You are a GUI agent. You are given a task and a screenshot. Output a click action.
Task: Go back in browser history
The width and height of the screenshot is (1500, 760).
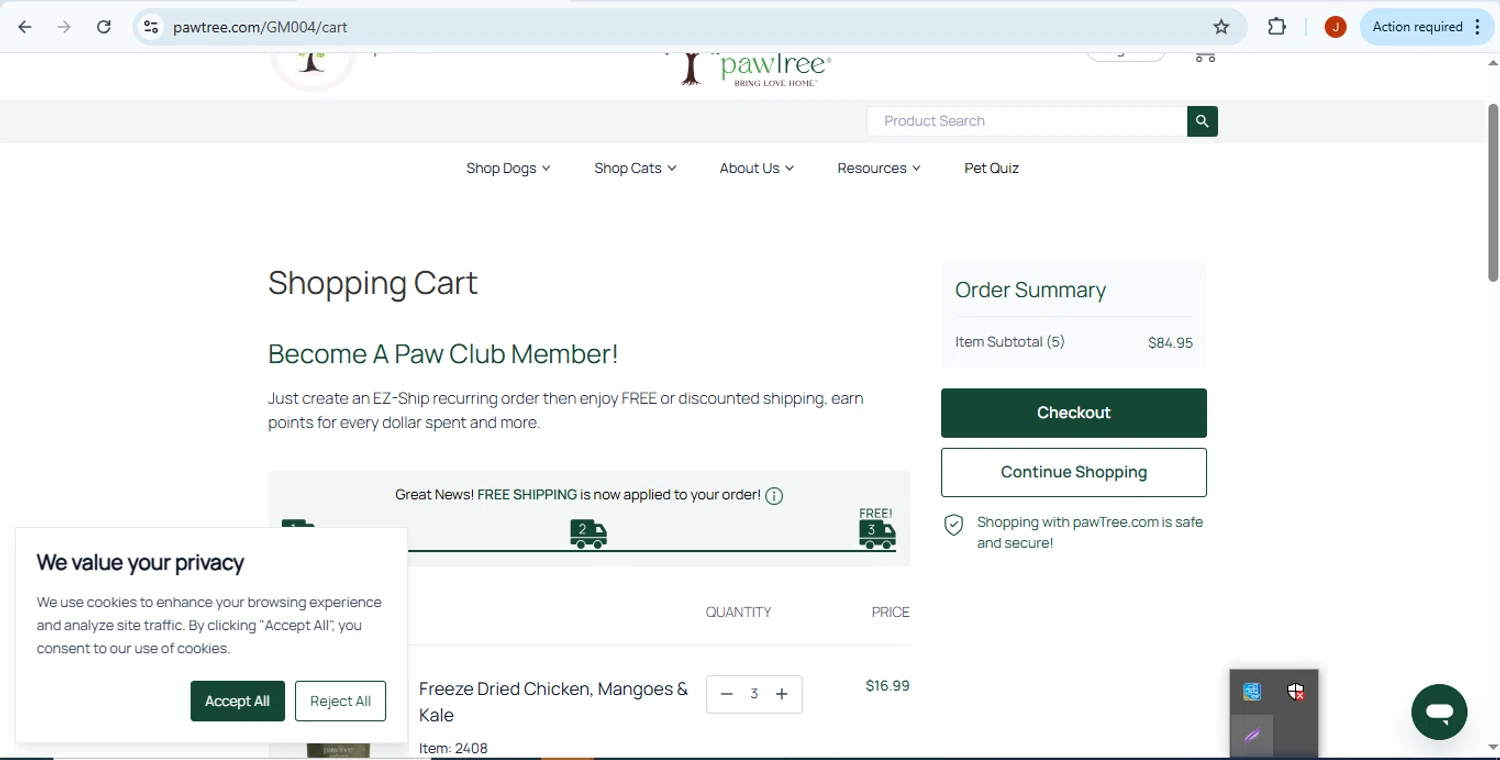pos(25,27)
